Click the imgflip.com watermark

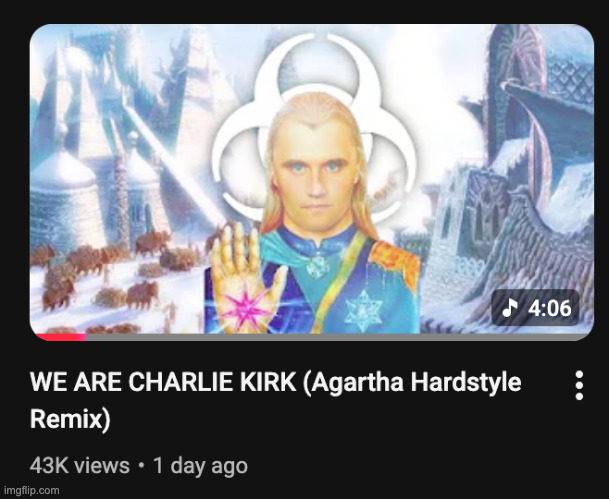[x=31, y=490]
